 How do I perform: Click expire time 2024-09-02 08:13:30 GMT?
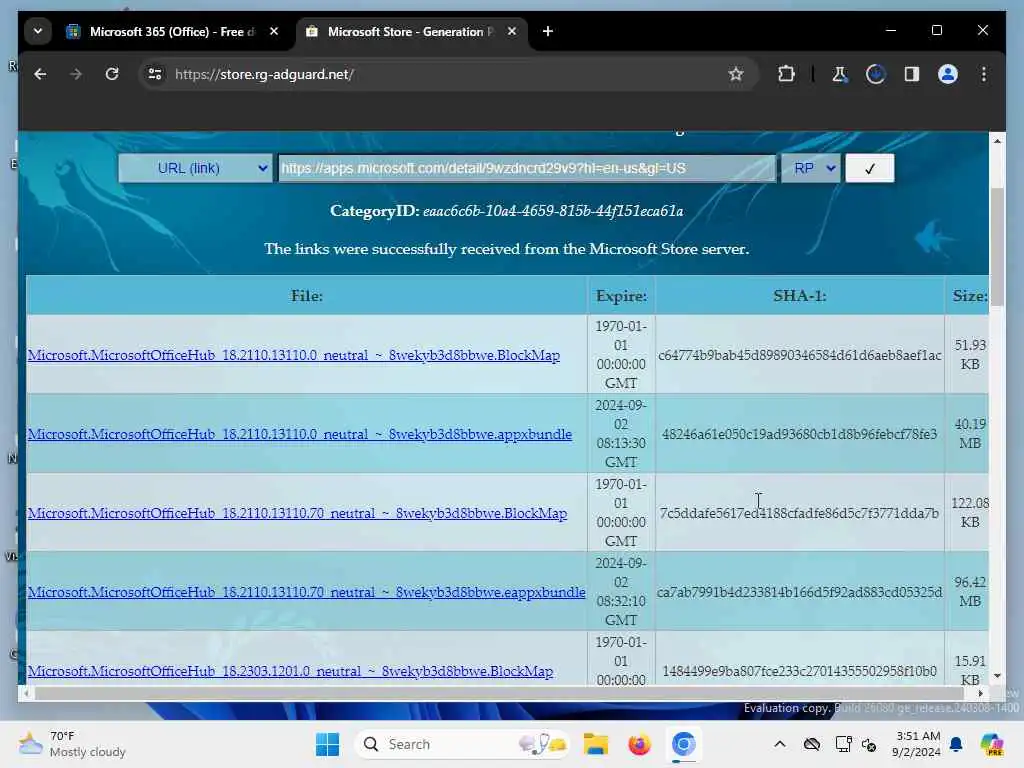(x=621, y=434)
